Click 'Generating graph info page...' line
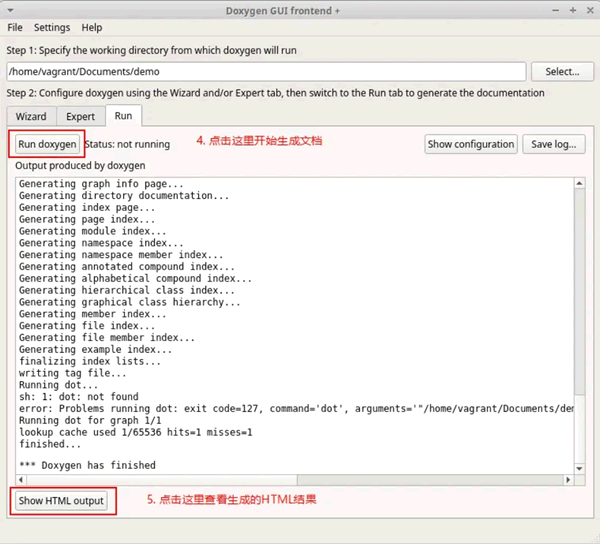 pyautogui.click(x=101, y=184)
